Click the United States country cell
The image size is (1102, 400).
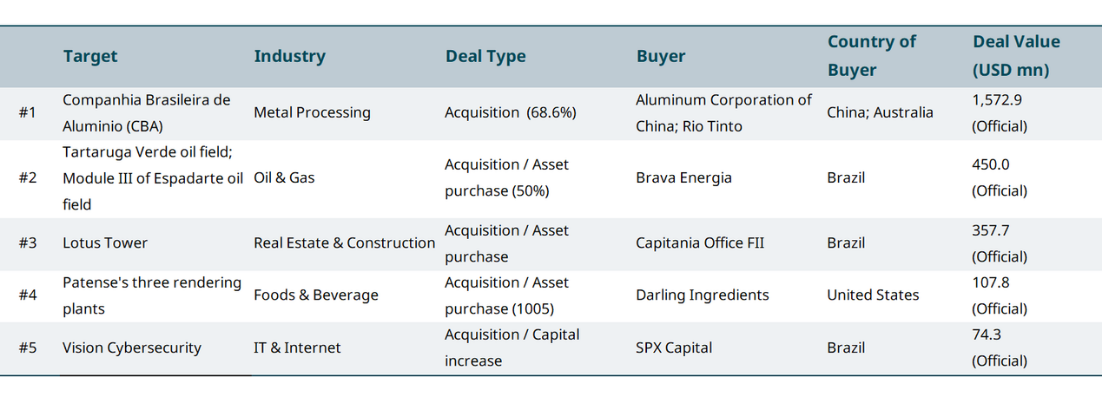click(872, 296)
